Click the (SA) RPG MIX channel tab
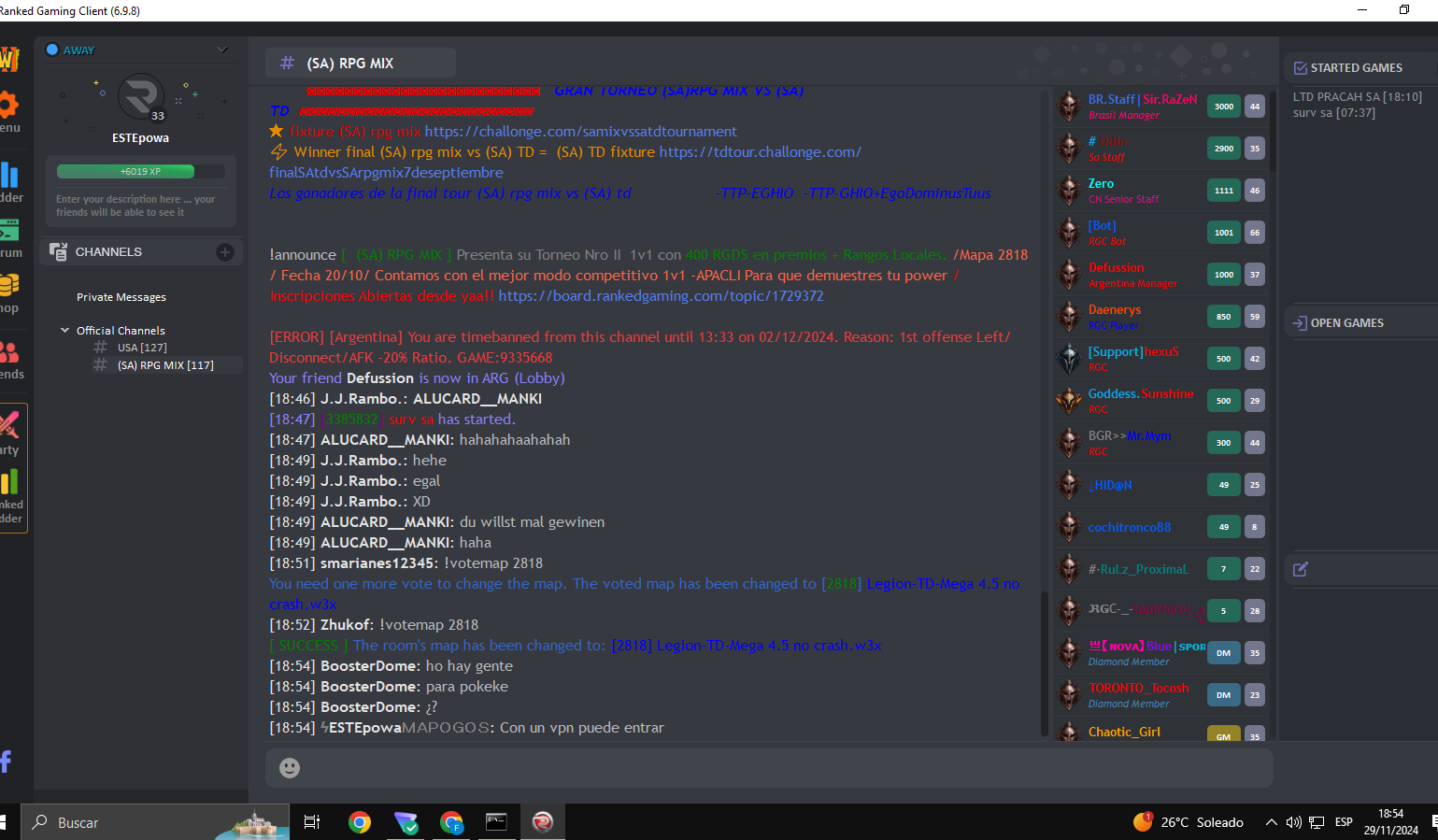This screenshot has width=1438, height=840. (x=361, y=63)
